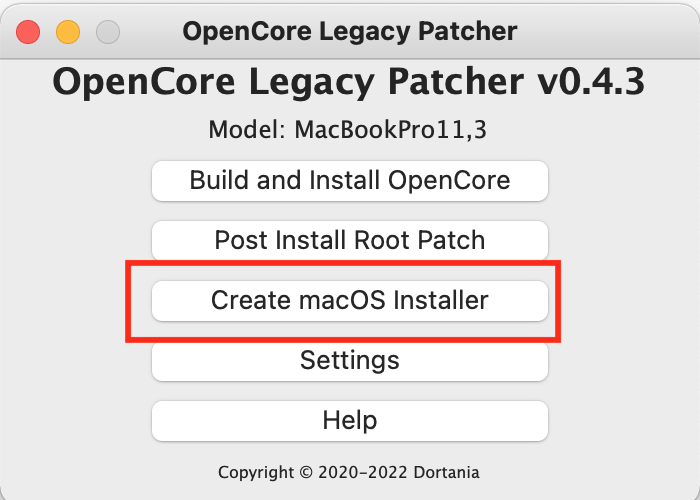Image resolution: width=700 pixels, height=500 pixels.
Task: Click the v0.4.3 version number in the heading
Action: click(x=591, y=82)
